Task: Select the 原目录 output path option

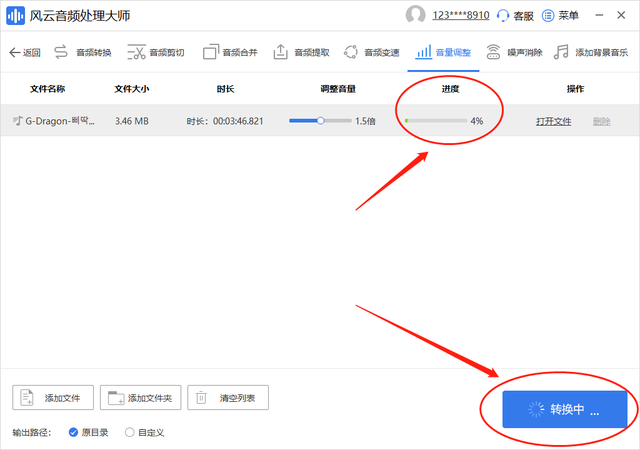Action: 89,432
